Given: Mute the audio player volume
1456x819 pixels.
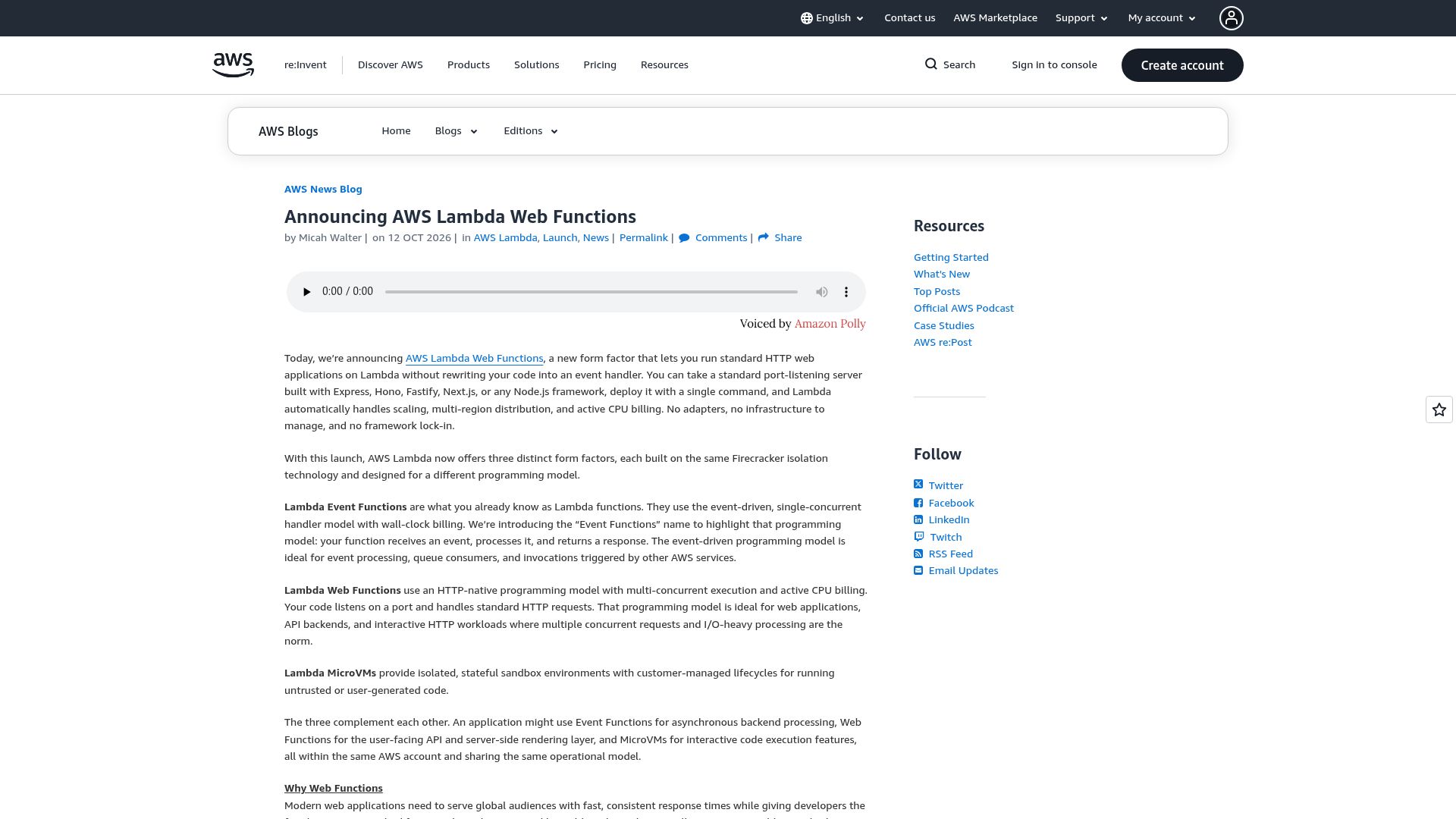Looking at the screenshot, I should point(821,292).
